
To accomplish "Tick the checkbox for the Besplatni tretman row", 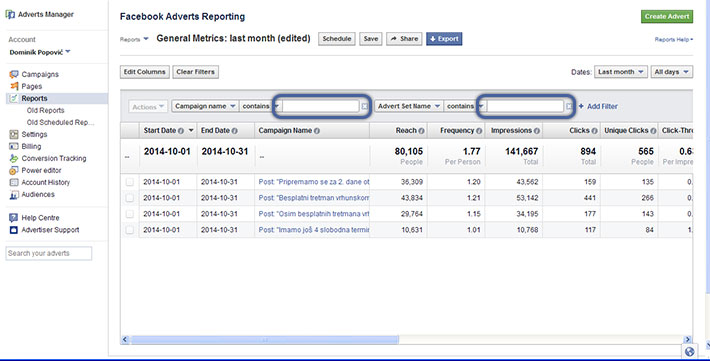I will (130, 198).
